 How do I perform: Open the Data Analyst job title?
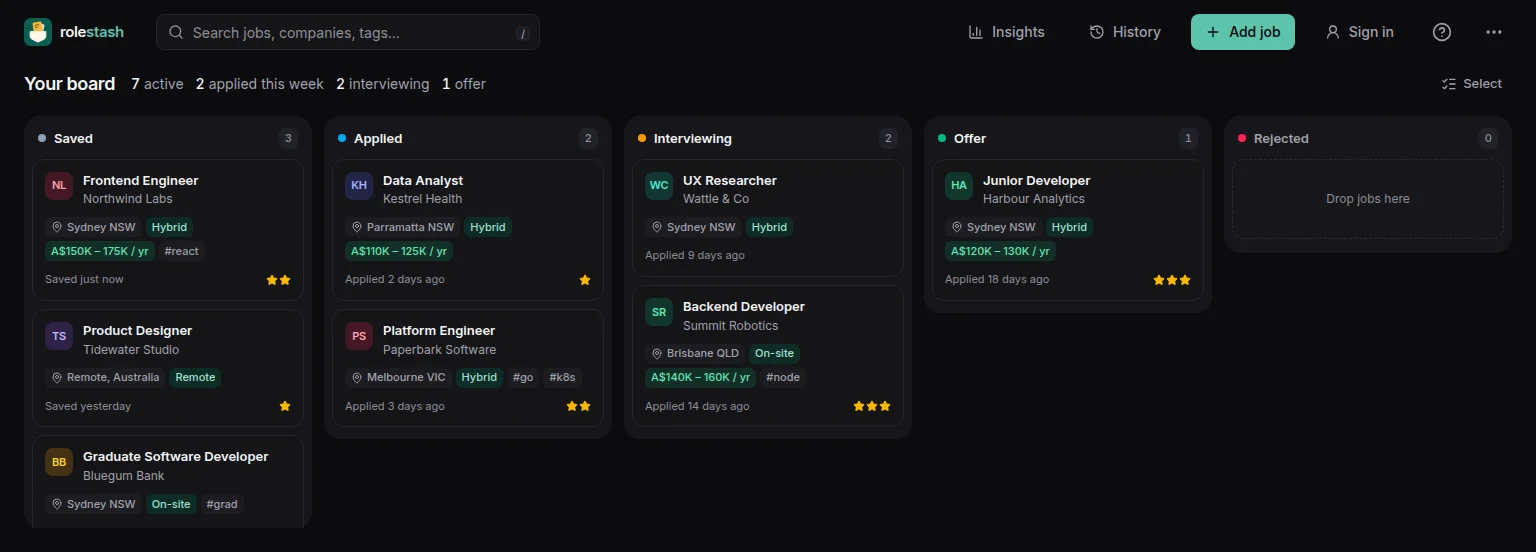pyautogui.click(x=423, y=181)
